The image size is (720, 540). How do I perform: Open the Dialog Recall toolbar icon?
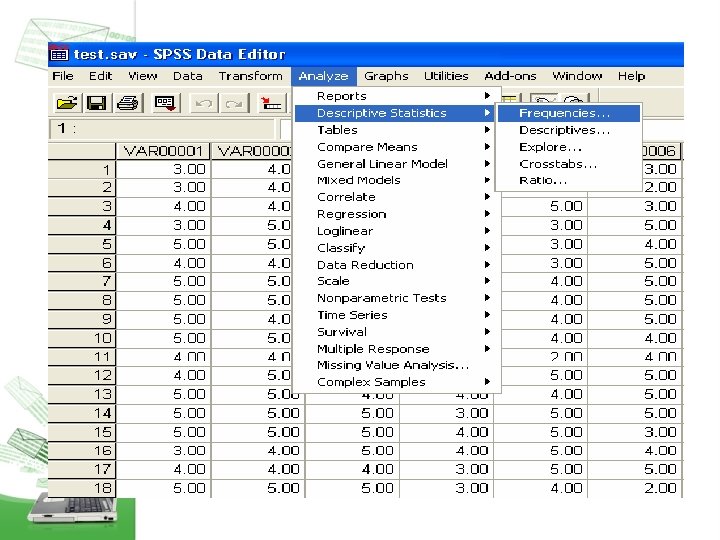165,103
